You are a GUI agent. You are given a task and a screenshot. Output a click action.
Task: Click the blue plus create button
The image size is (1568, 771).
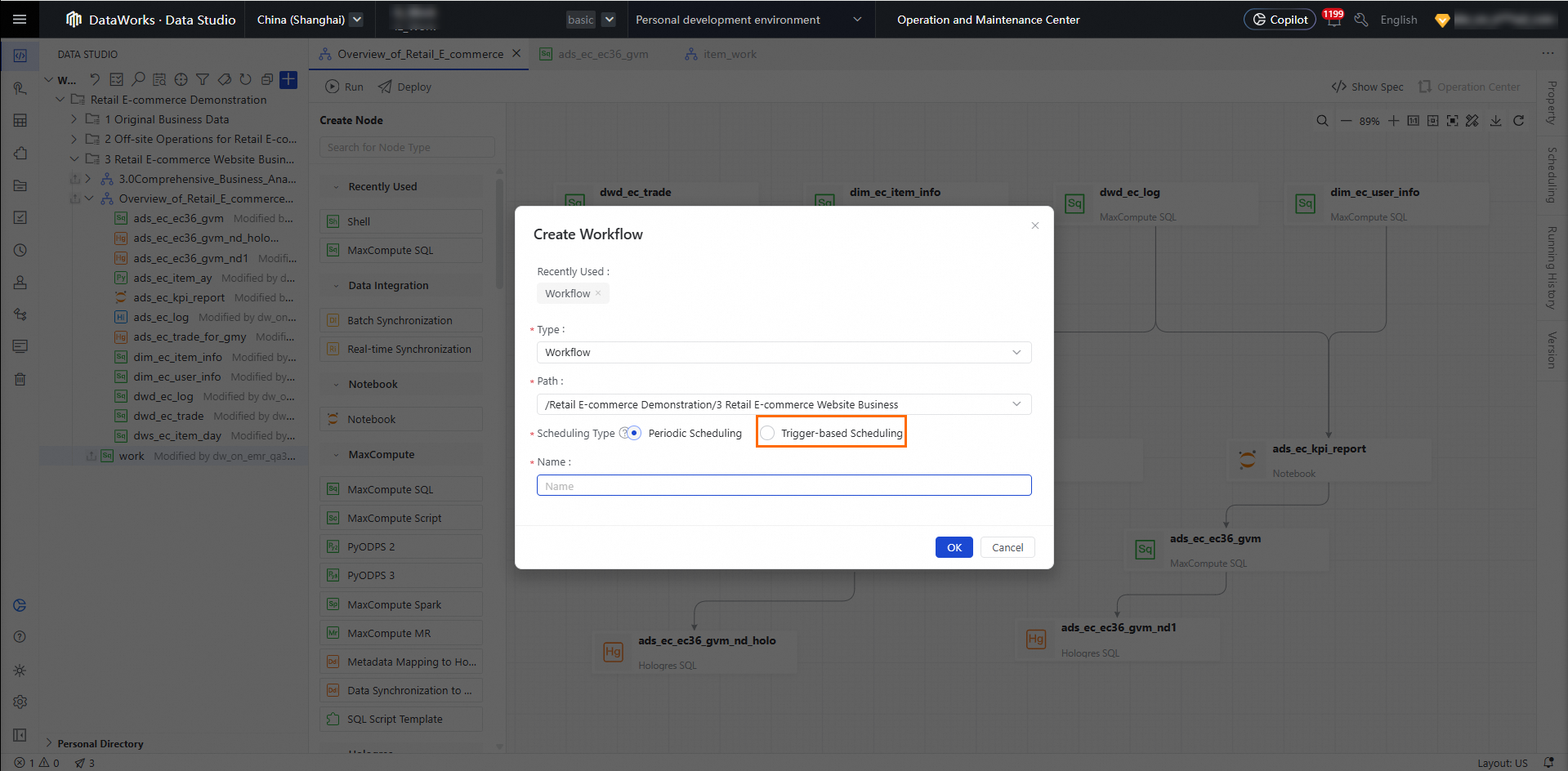[x=288, y=79]
